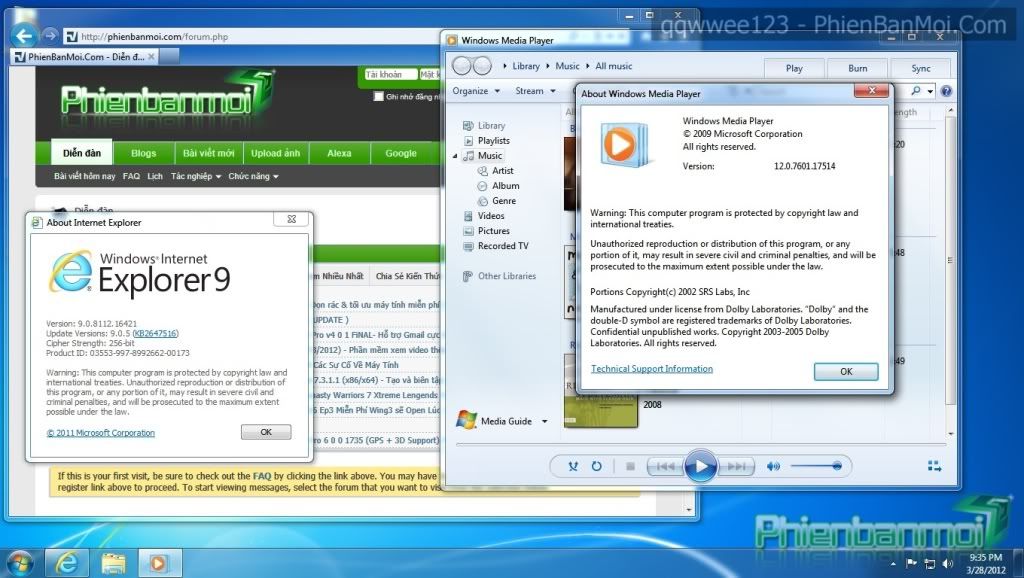Open the Google tab on the forum

click(400, 153)
